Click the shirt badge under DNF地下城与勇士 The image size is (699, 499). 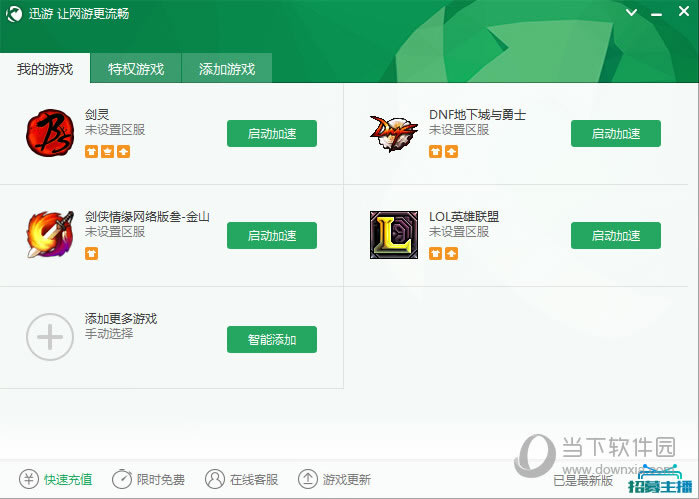coord(436,152)
